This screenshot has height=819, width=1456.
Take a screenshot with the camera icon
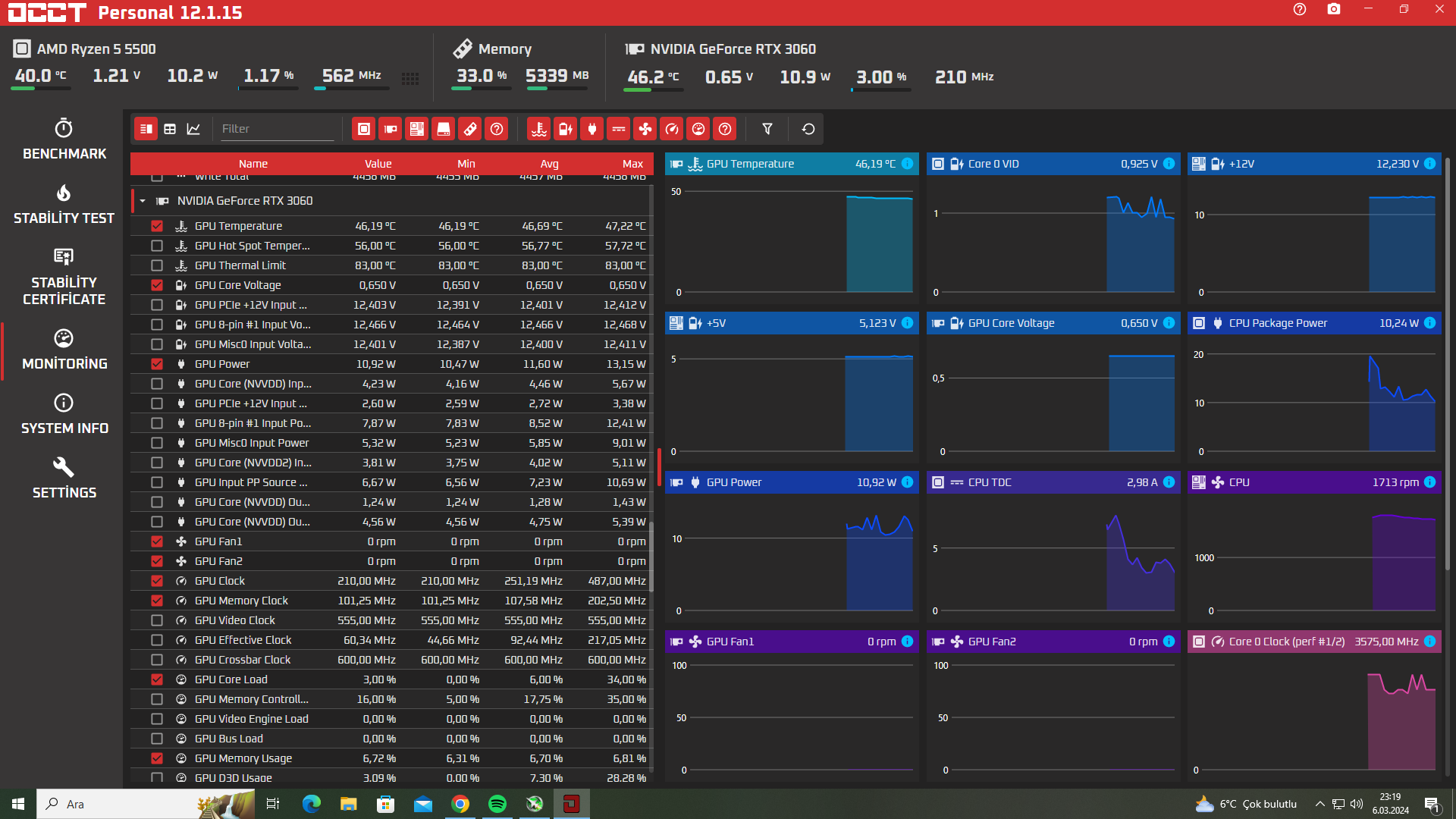(x=1334, y=10)
